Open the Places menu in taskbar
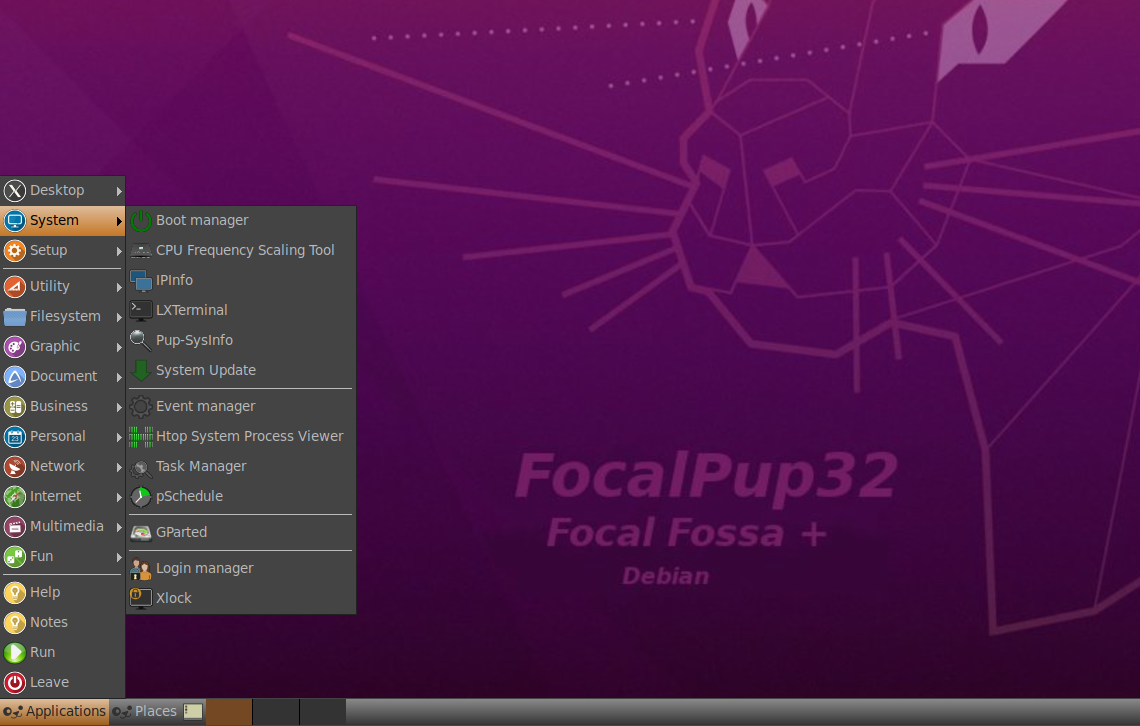The height and width of the screenshot is (726, 1140). (x=145, y=711)
